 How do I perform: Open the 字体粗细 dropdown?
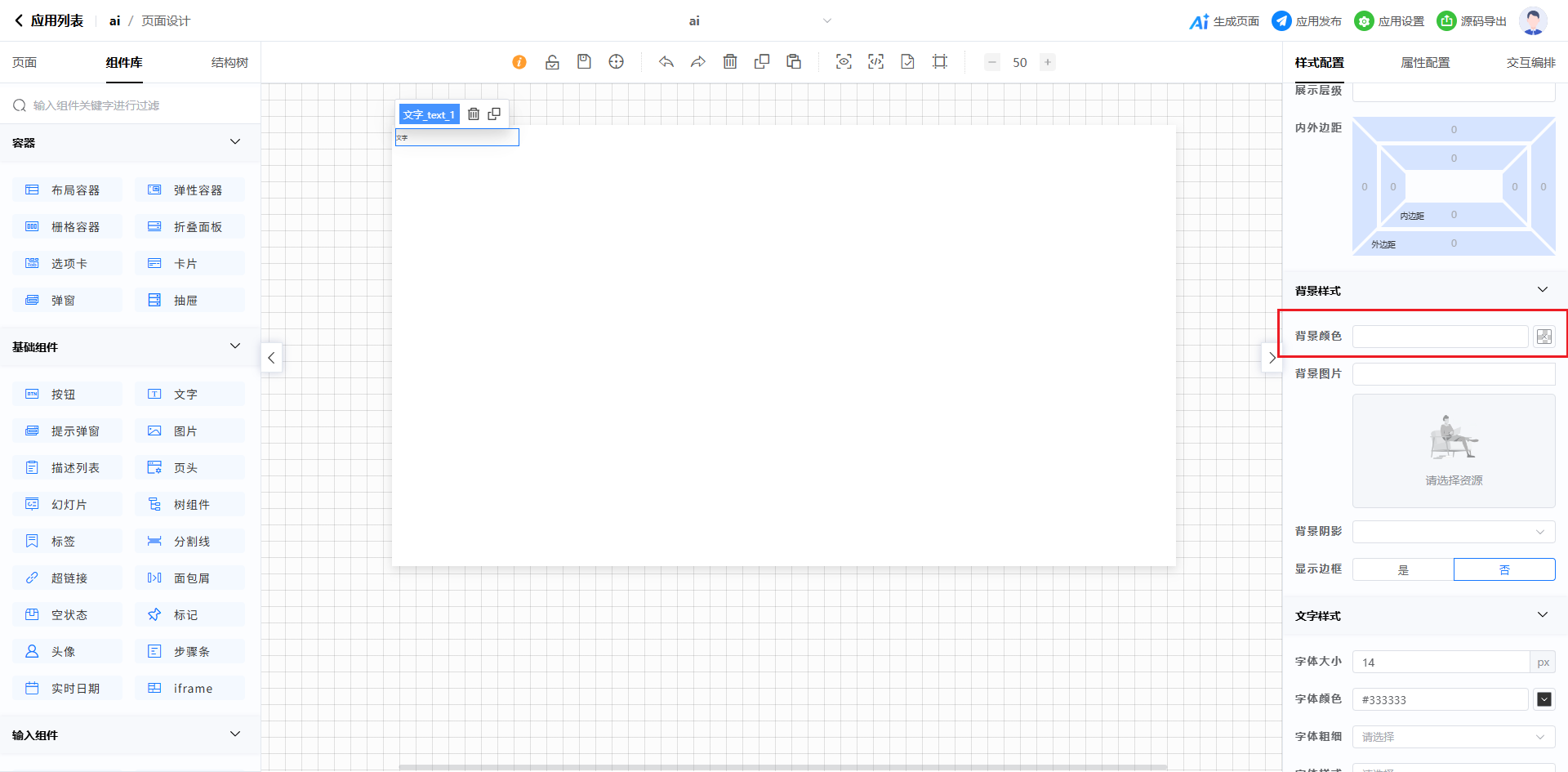click(x=1454, y=737)
